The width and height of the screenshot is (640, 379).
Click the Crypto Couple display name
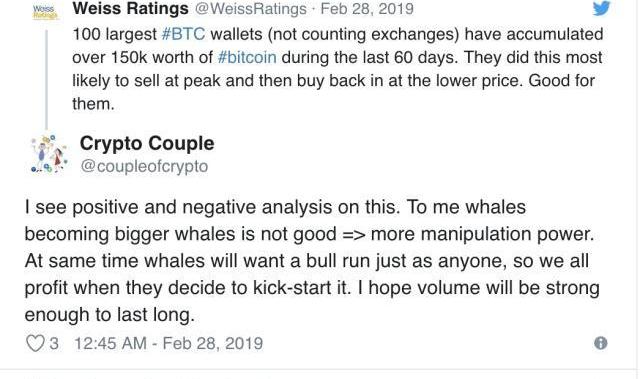pos(147,143)
